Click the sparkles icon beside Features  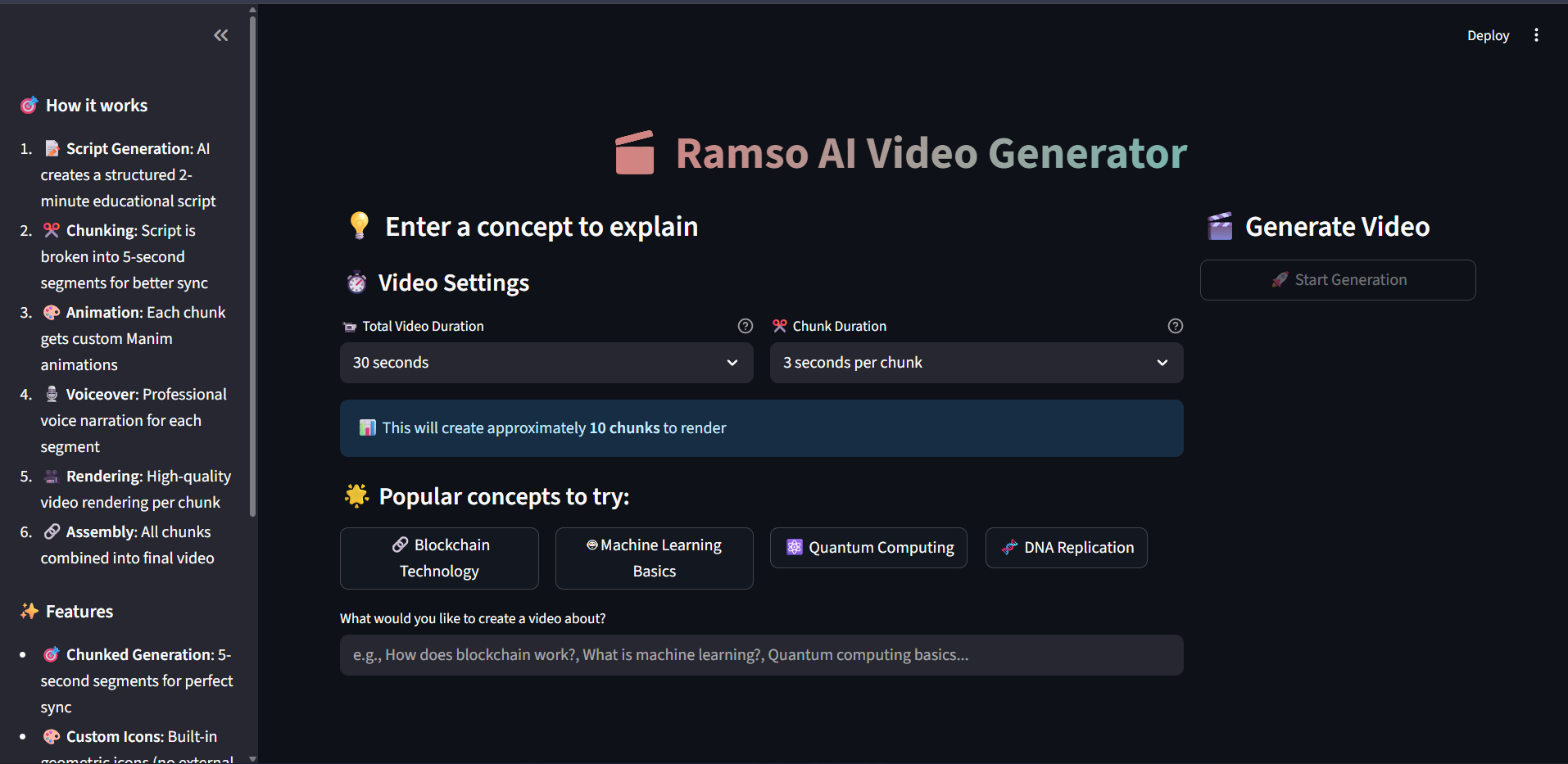tap(29, 611)
